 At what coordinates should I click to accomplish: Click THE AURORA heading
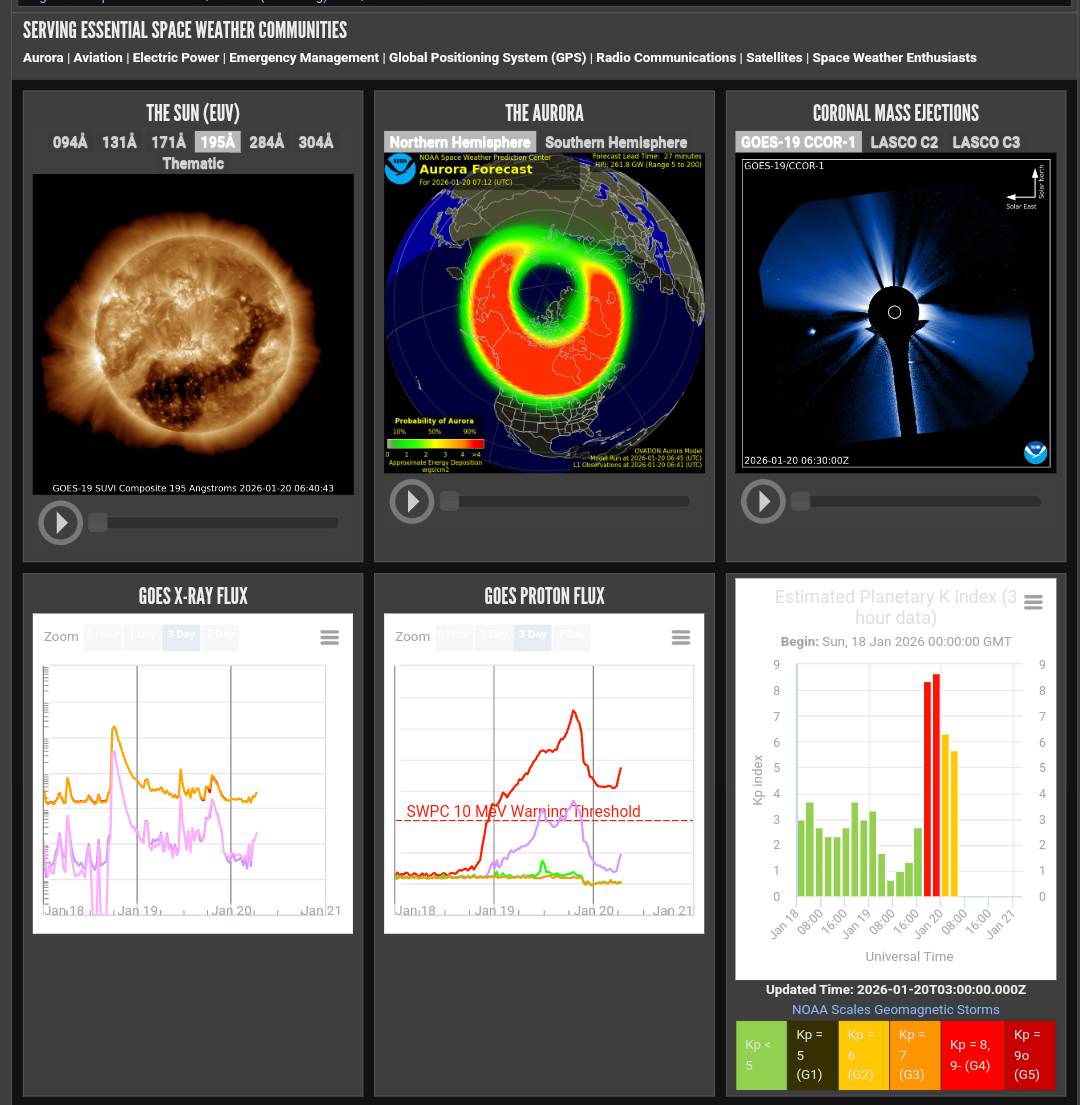tap(545, 113)
